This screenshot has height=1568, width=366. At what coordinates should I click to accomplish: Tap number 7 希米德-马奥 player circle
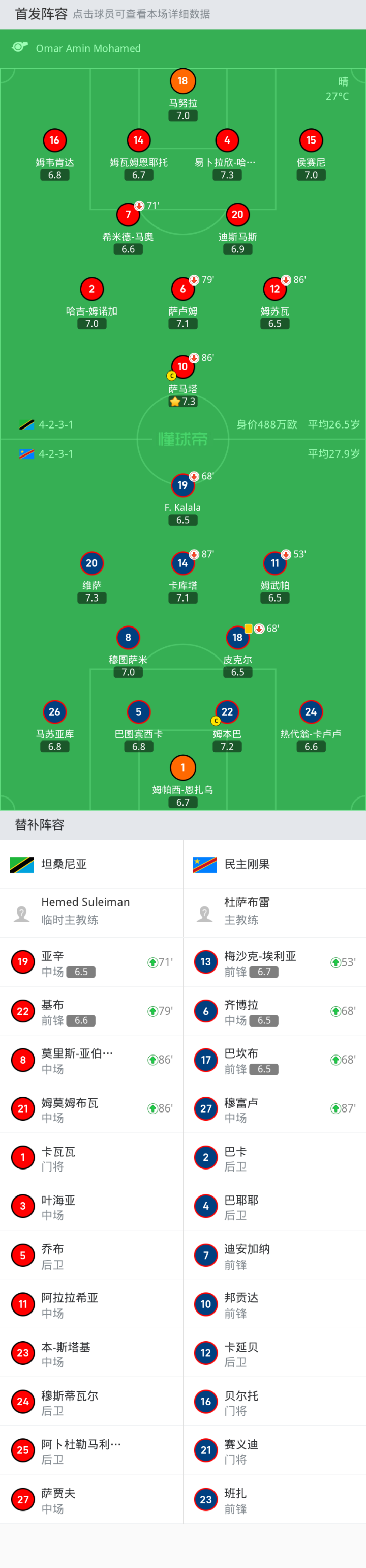(x=128, y=215)
